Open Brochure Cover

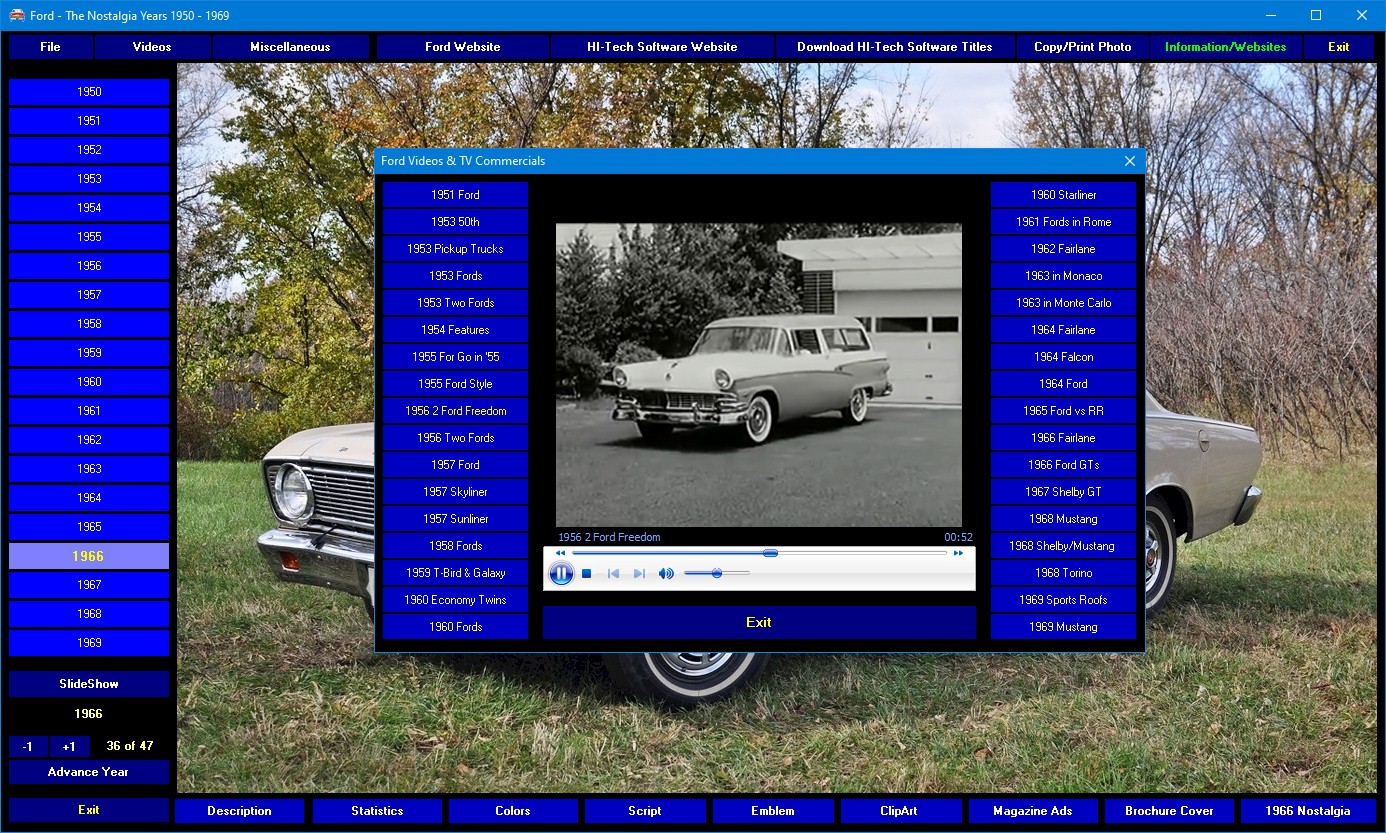tap(1169, 811)
